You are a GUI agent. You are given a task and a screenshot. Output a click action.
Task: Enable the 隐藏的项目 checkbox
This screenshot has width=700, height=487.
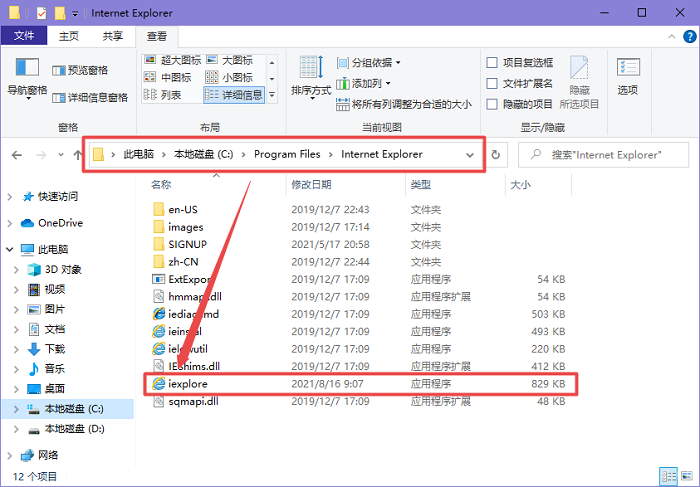coord(492,104)
